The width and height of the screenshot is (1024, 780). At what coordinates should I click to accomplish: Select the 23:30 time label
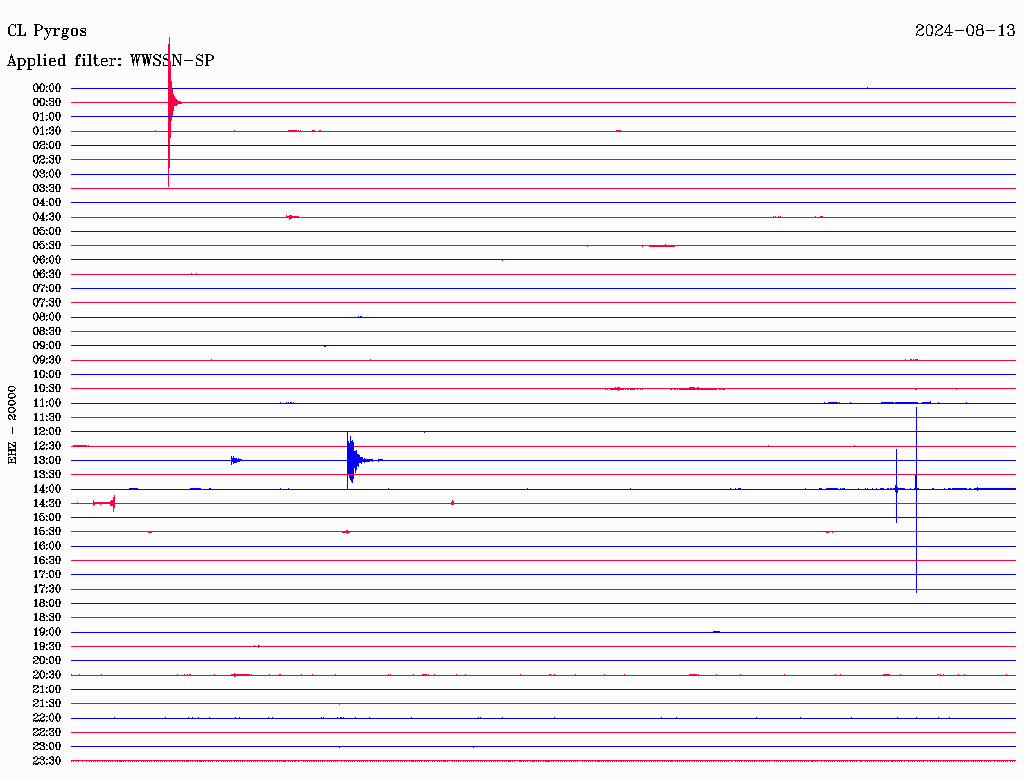click(x=46, y=760)
